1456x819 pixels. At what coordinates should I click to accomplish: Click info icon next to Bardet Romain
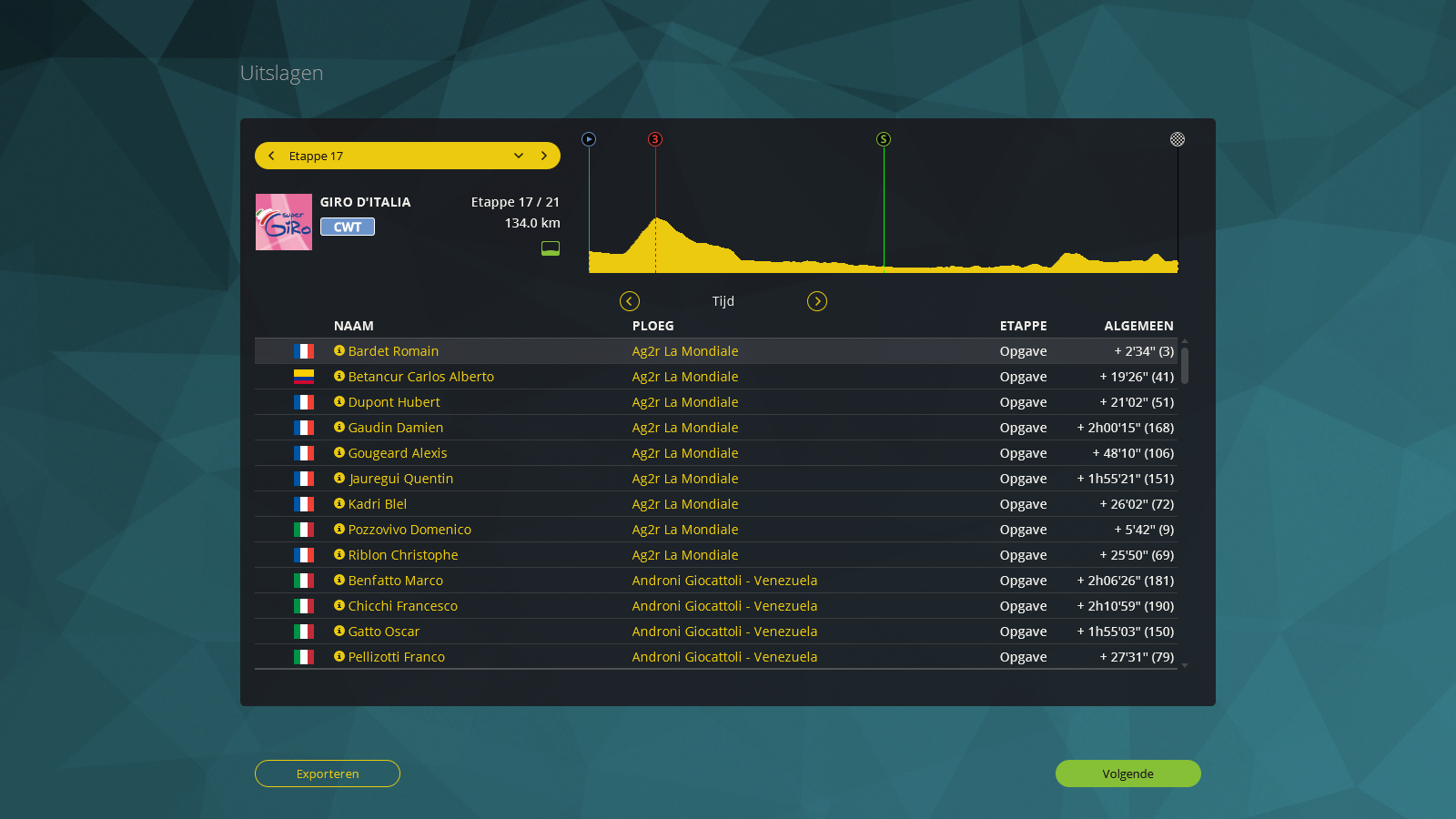point(339,350)
